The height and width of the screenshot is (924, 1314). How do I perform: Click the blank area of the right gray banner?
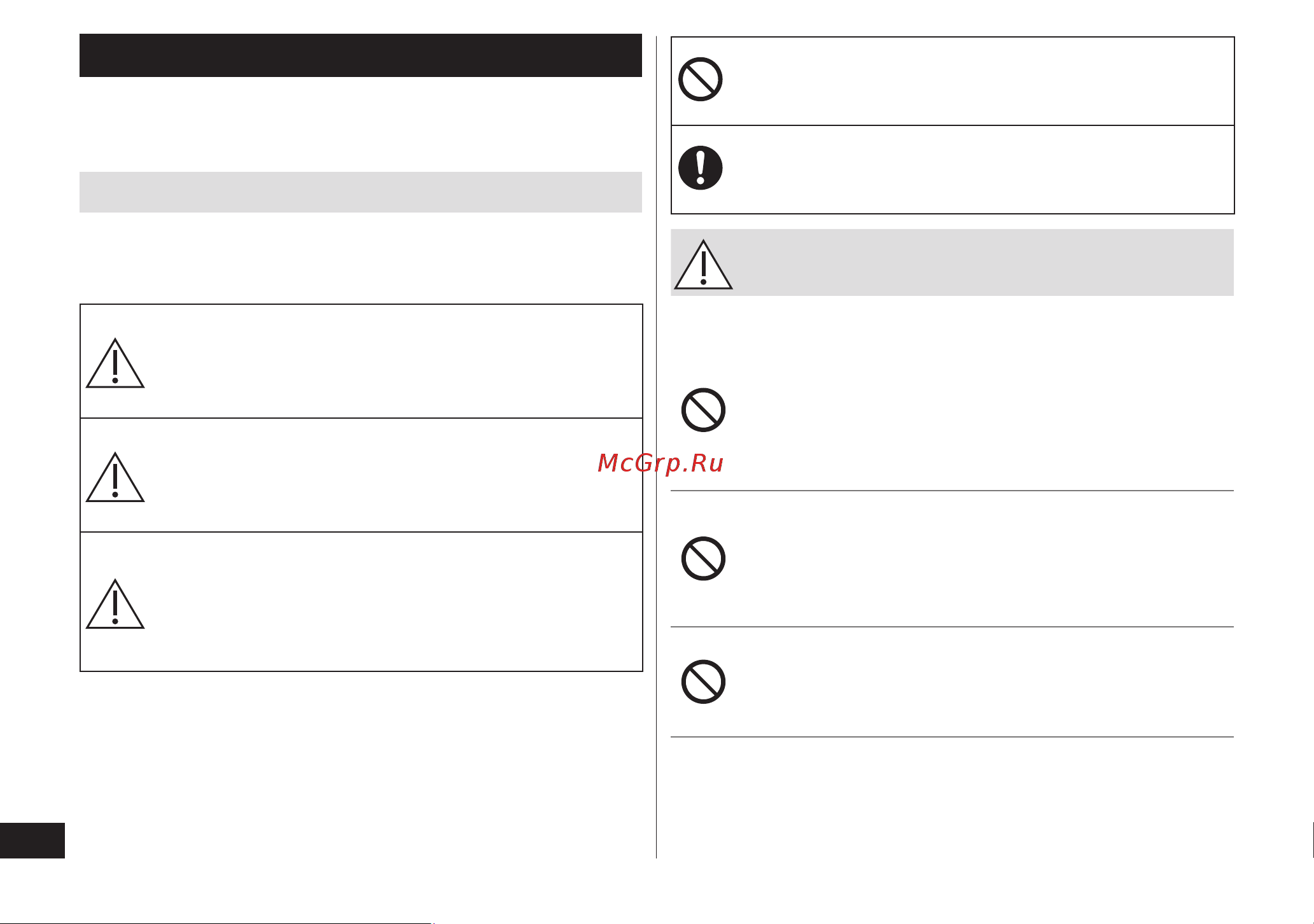tap(983, 262)
